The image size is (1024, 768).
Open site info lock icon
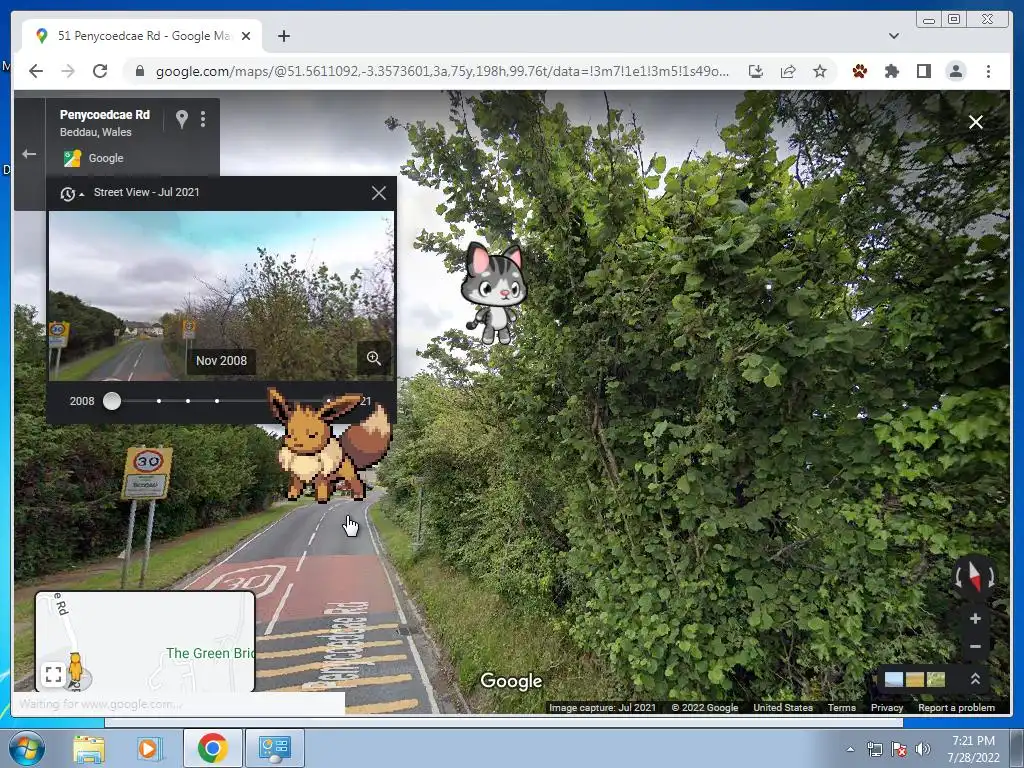point(139,71)
